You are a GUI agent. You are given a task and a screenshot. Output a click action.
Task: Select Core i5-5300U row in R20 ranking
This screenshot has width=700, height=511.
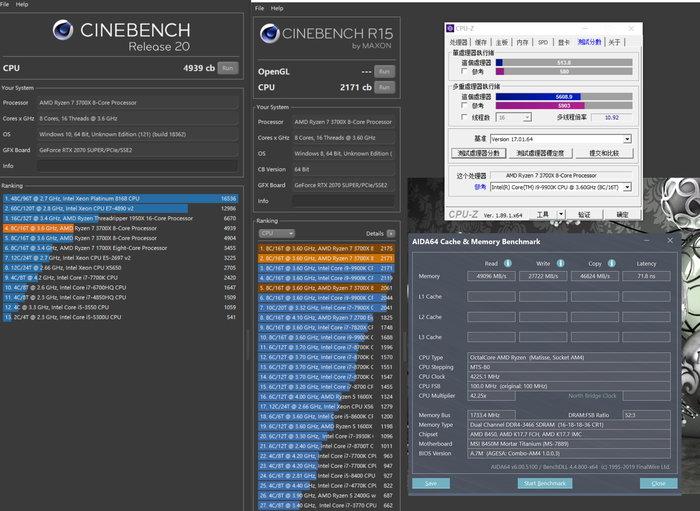120,317
